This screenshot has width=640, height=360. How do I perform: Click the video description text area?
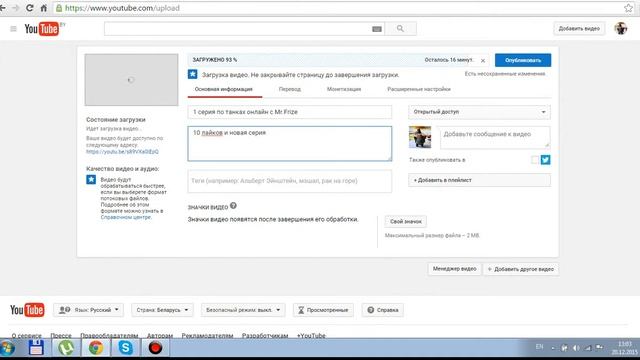290,144
